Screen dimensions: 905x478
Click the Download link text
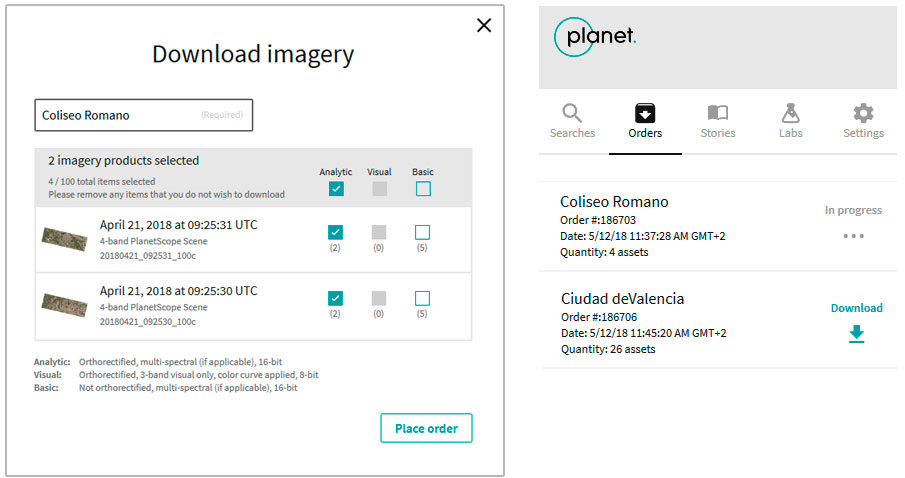[857, 308]
